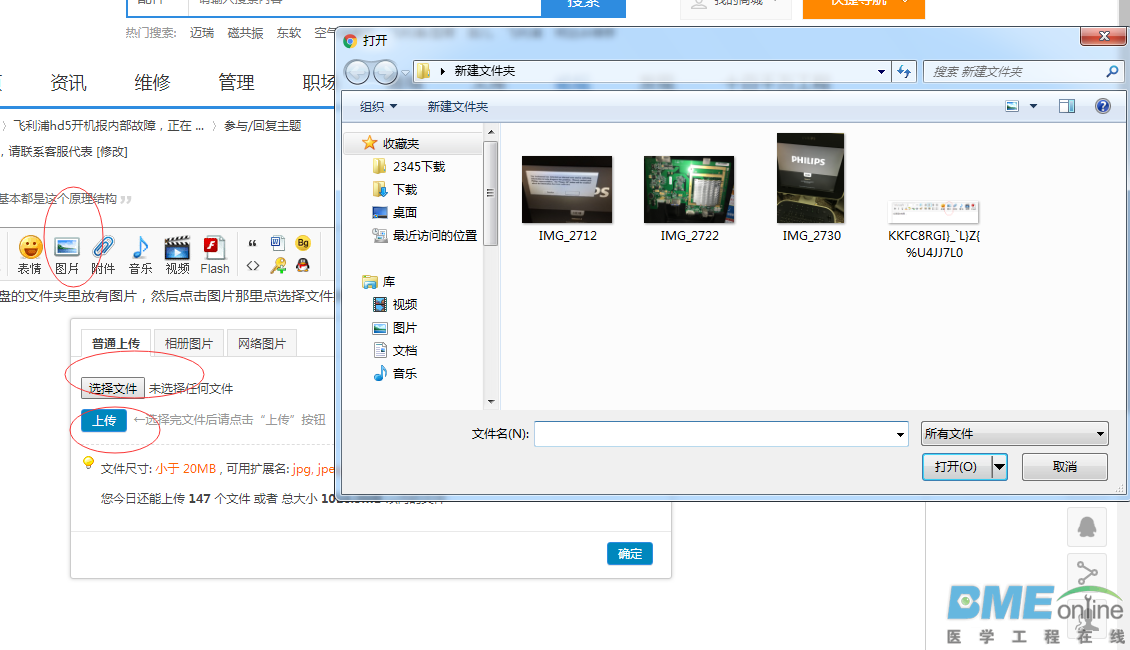Insert code using the angle brackets icon

tap(252, 266)
